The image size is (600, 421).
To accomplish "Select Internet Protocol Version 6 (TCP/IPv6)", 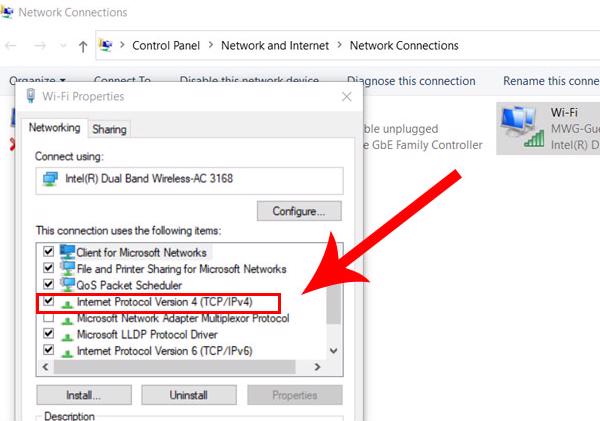I will [x=165, y=351].
